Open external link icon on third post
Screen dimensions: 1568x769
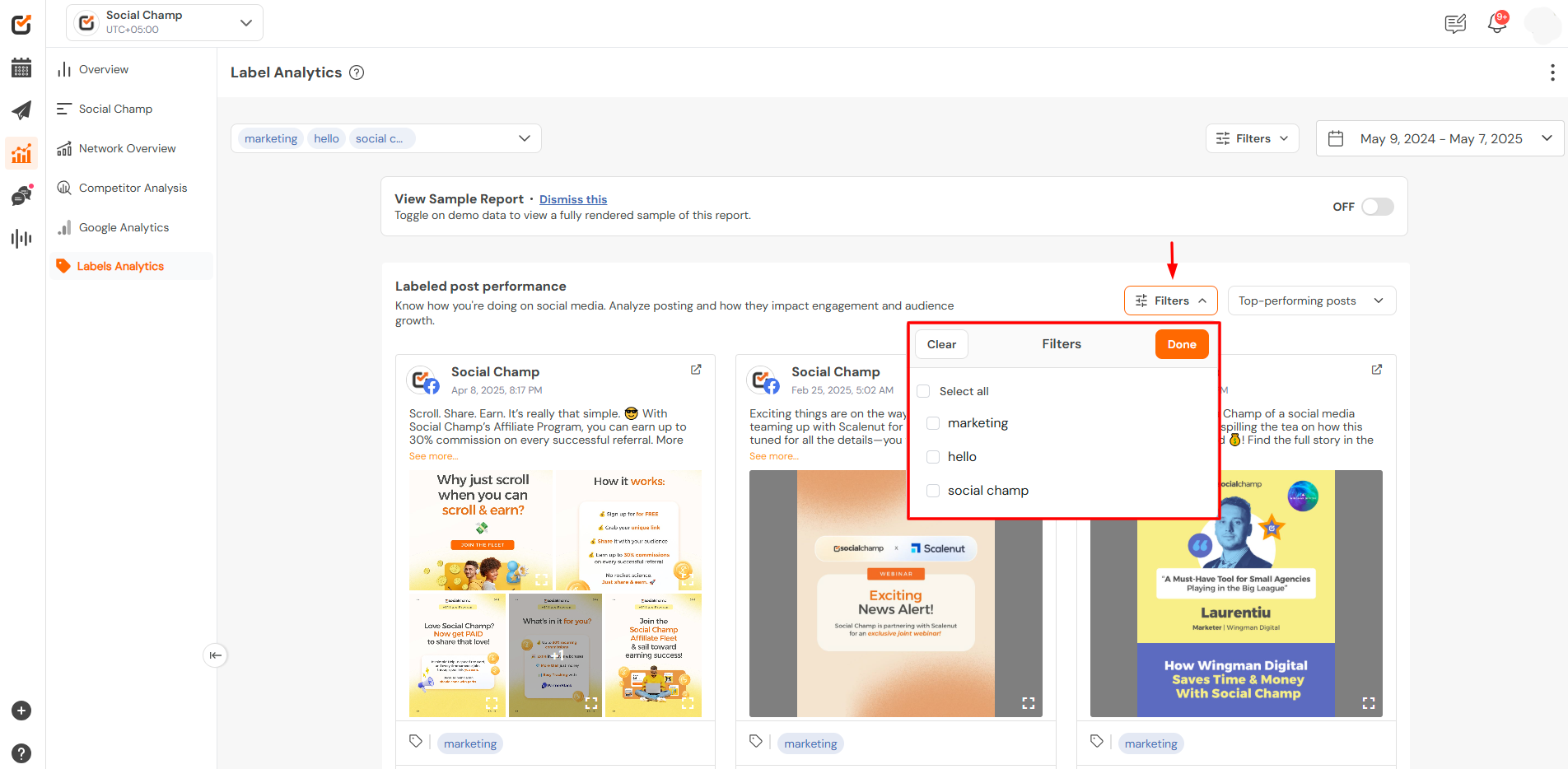[1376, 370]
